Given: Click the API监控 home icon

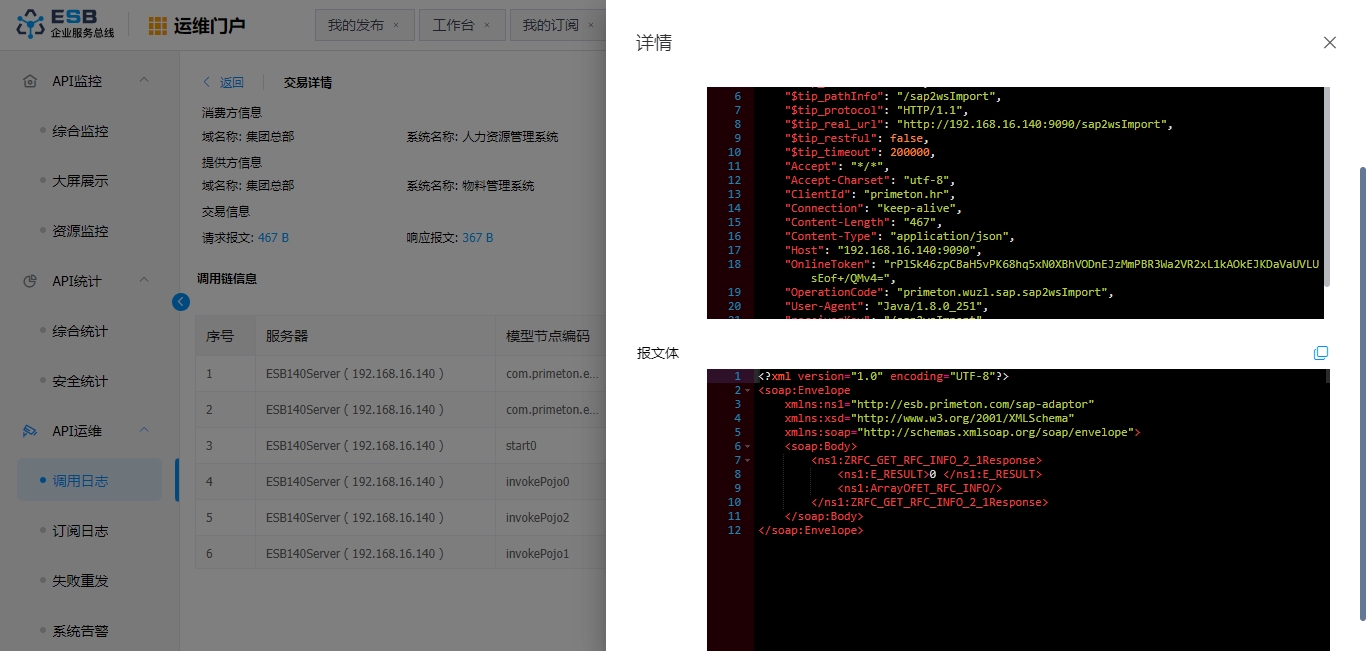Looking at the screenshot, I should tap(30, 81).
